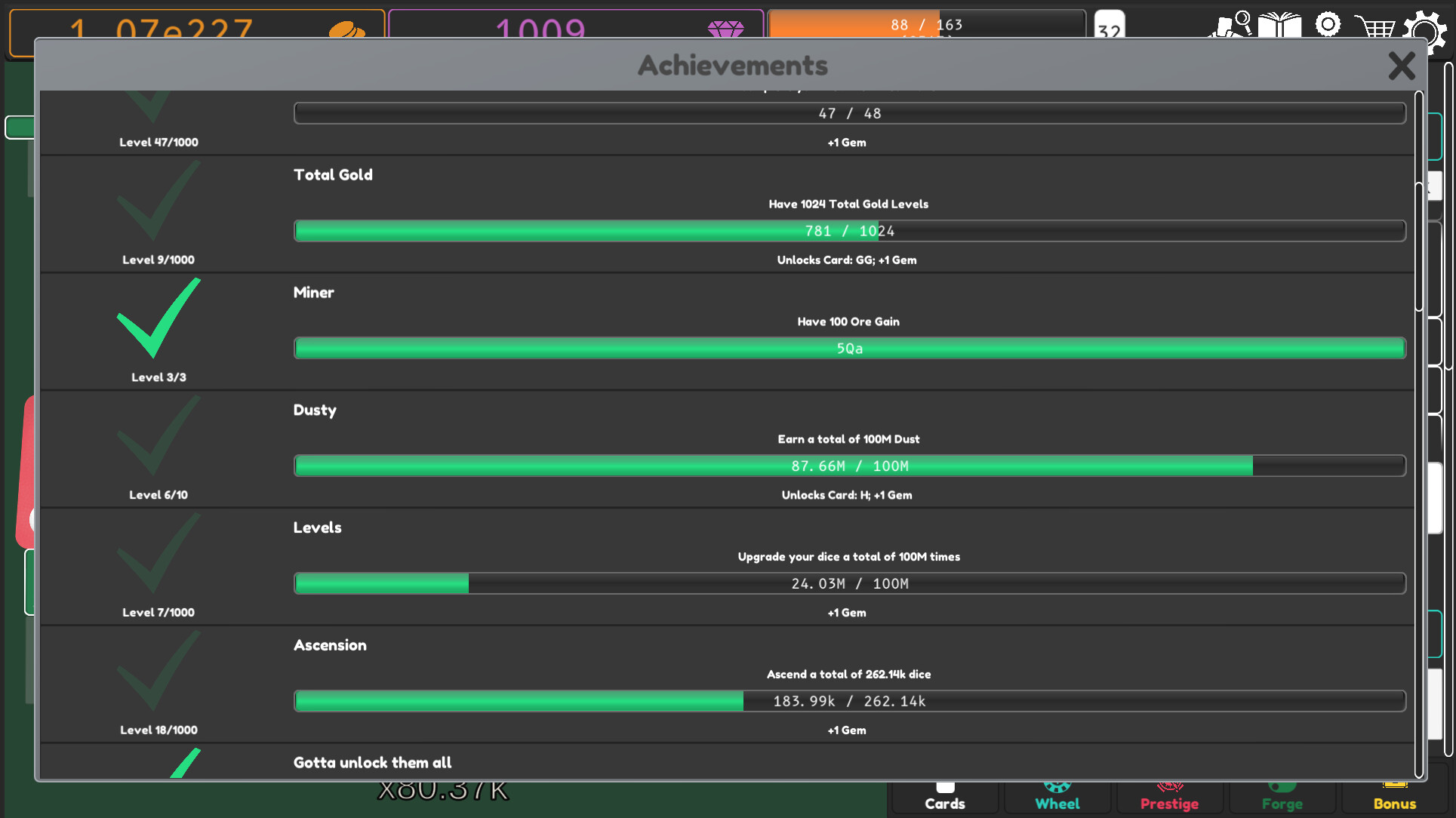Expand the Levels achievement entry

click(317, 527)
